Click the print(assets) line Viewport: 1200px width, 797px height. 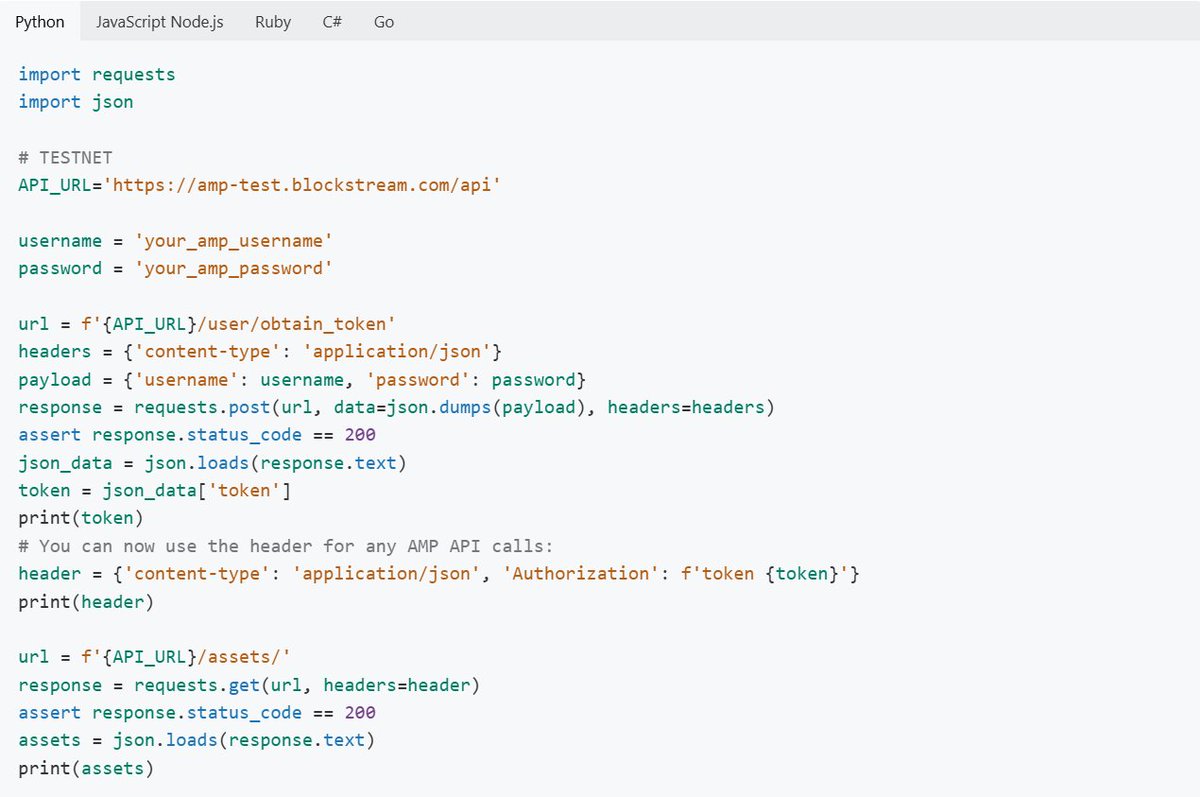86,769
